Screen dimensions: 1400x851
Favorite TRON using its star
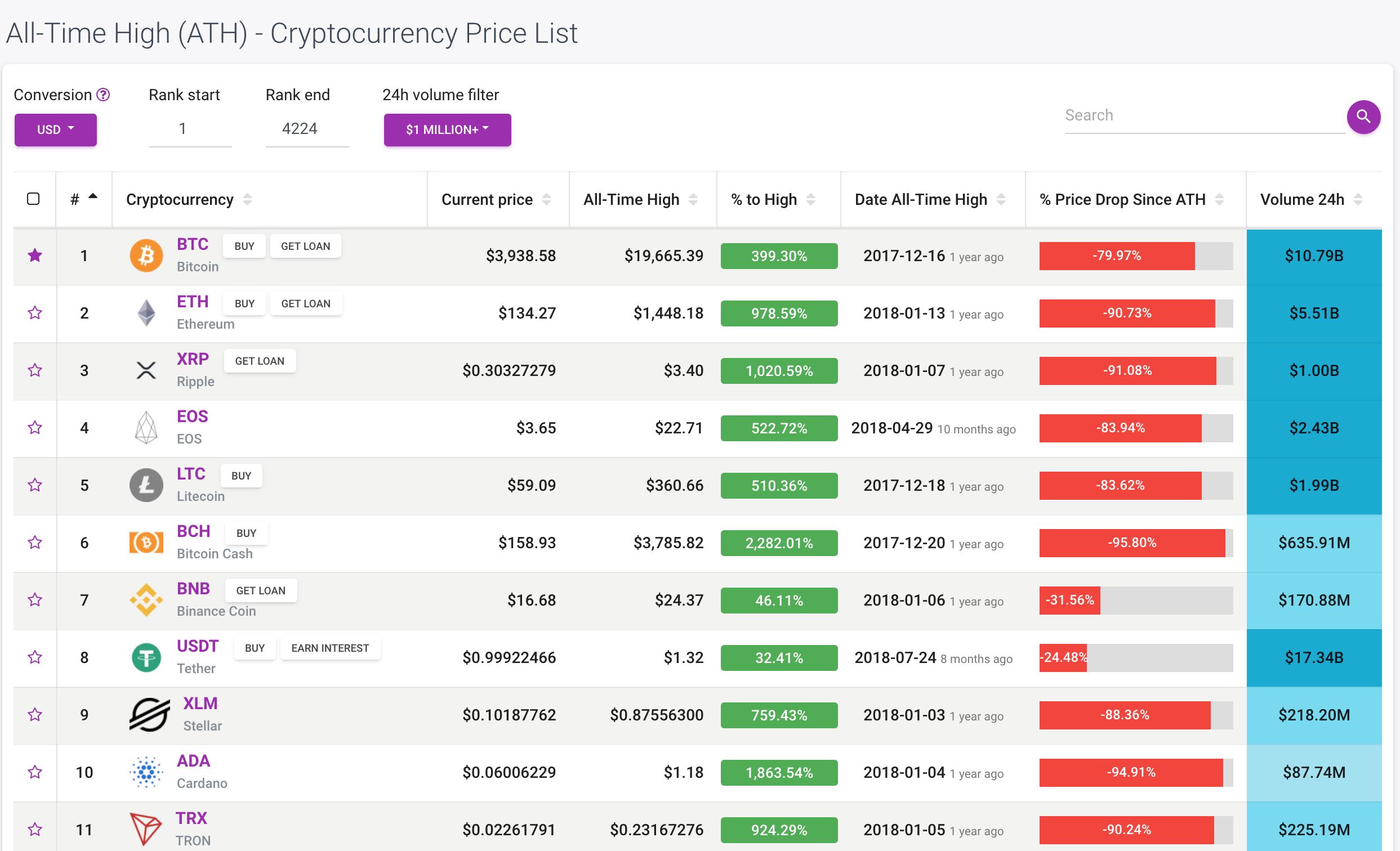pos(35,828)
